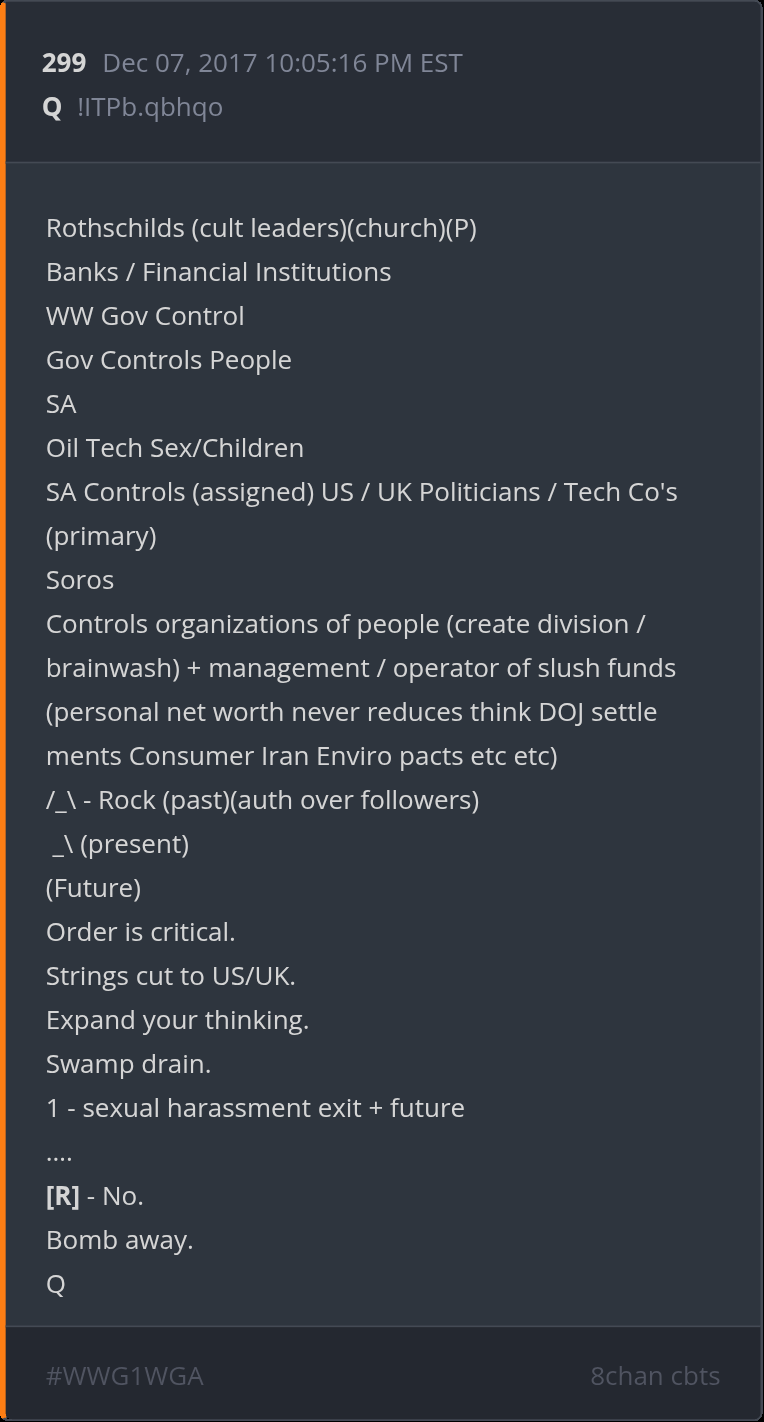Click the "Gov Controls People" line
Image resolution: width=764 pixels, height=1422 pixels.
(168, 360)
